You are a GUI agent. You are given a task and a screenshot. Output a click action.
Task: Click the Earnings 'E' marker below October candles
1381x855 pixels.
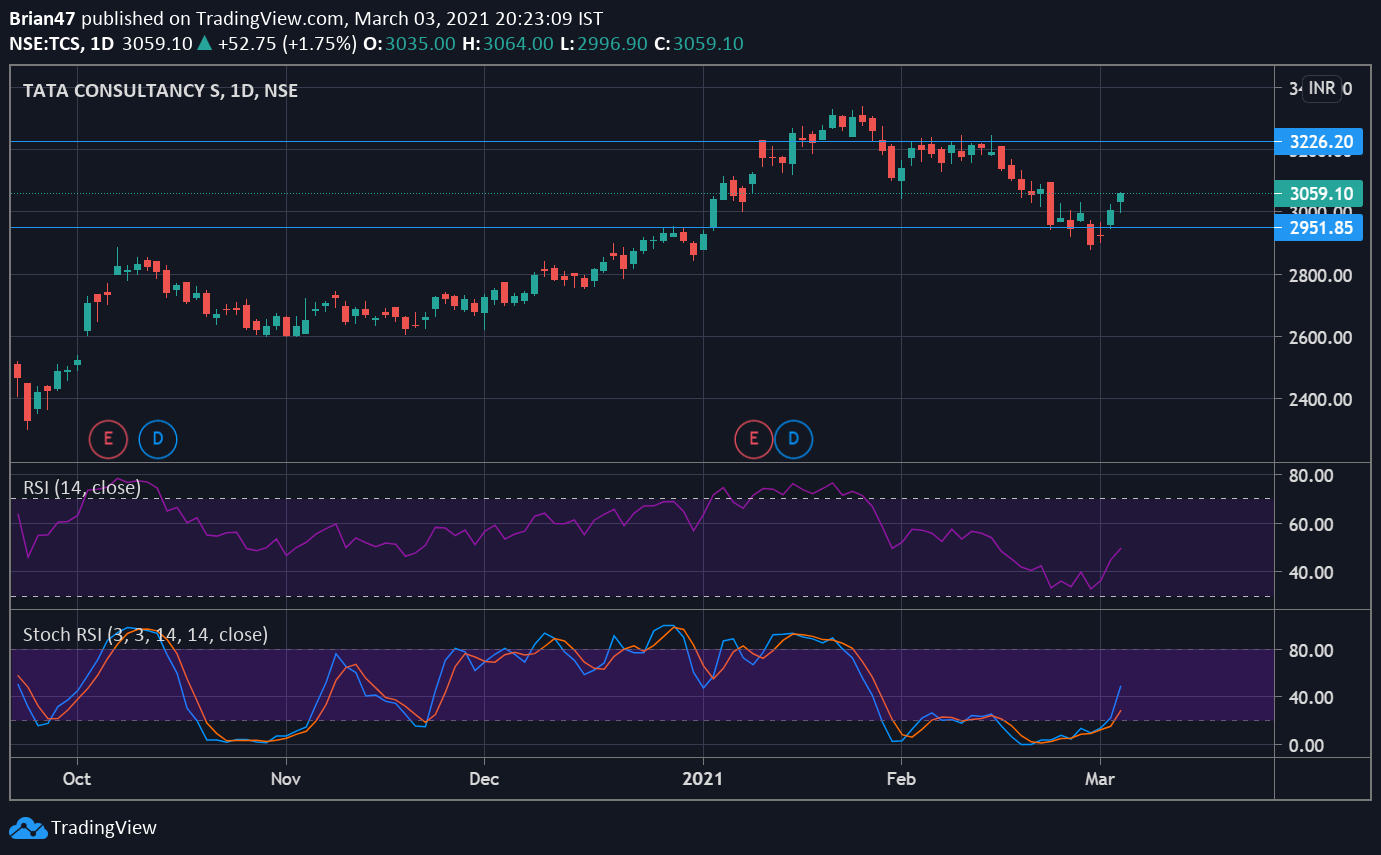108,438
